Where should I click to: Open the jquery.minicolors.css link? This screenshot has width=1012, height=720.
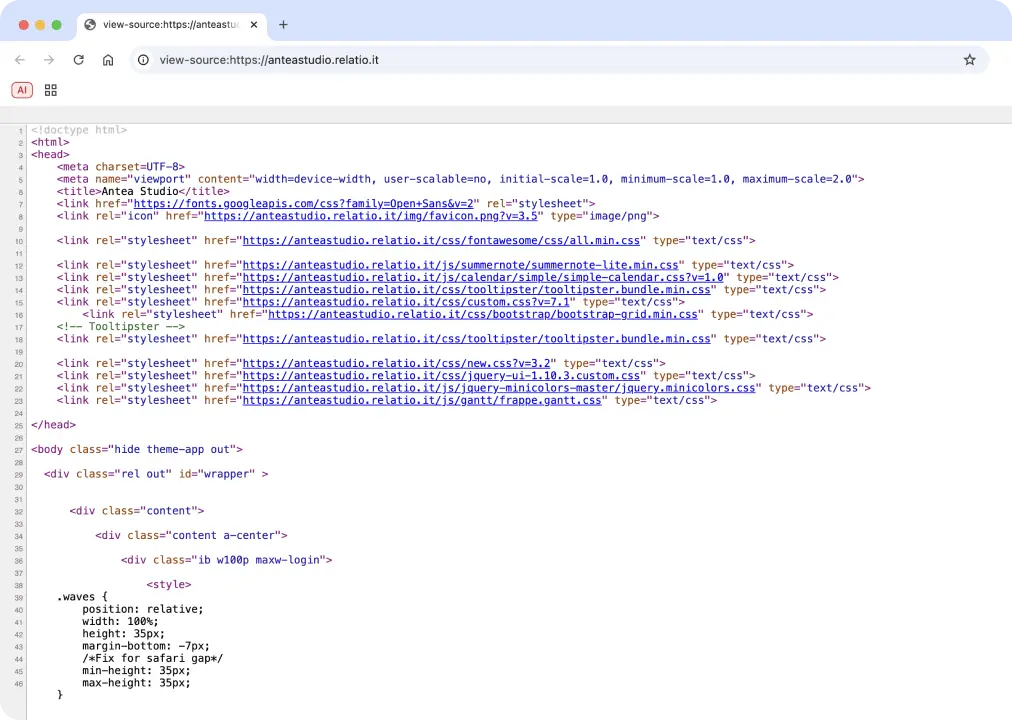[499, 388]
